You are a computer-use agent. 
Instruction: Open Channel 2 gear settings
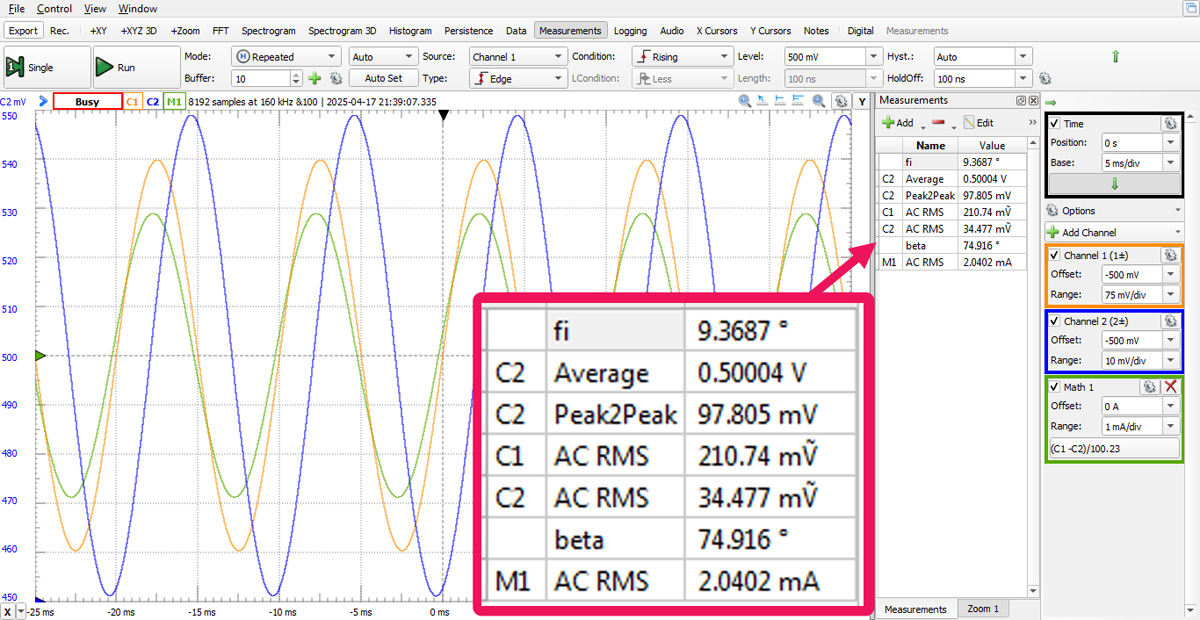(x=1169, y=321)
